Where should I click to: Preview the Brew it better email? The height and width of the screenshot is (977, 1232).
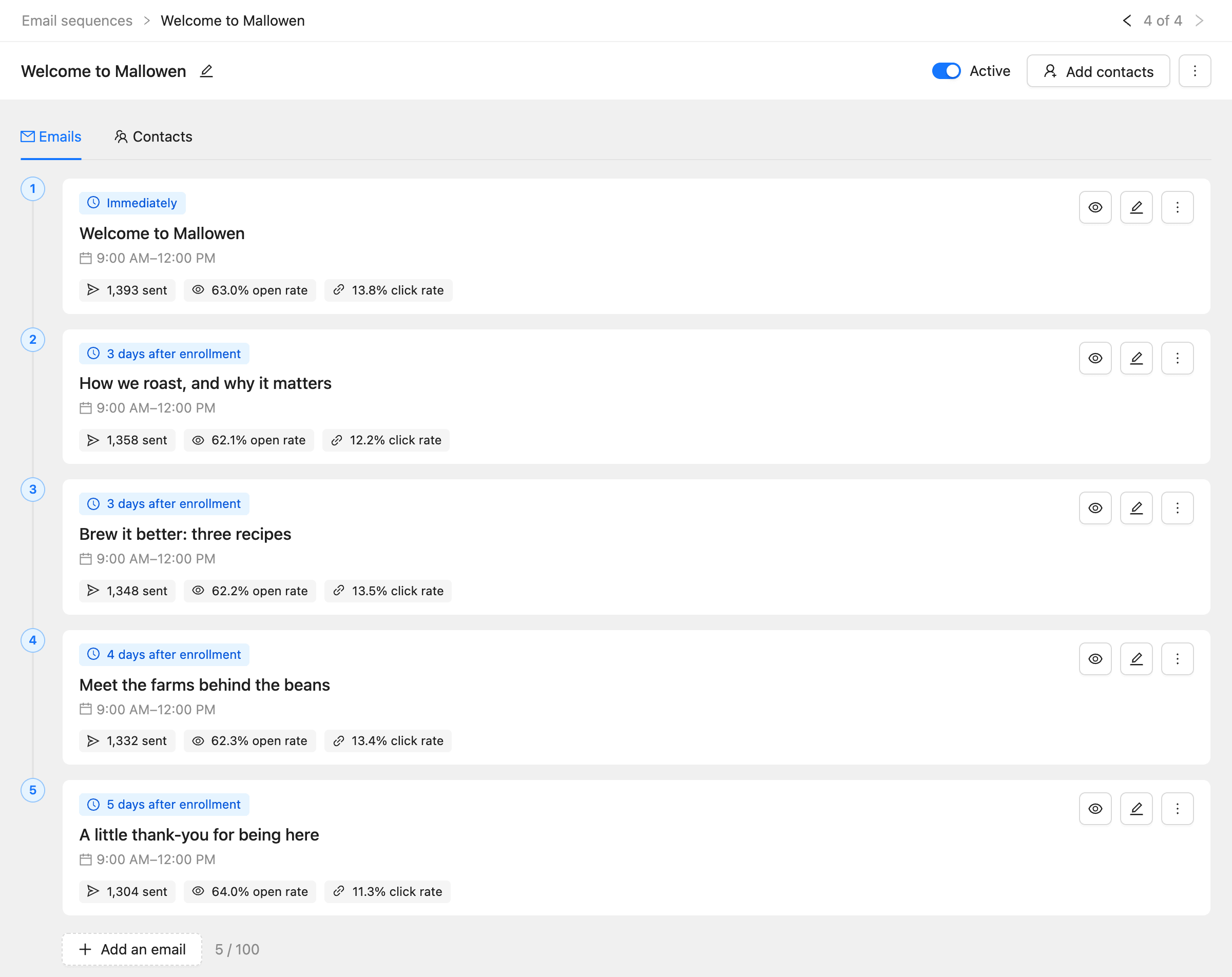coord(1095,508)
